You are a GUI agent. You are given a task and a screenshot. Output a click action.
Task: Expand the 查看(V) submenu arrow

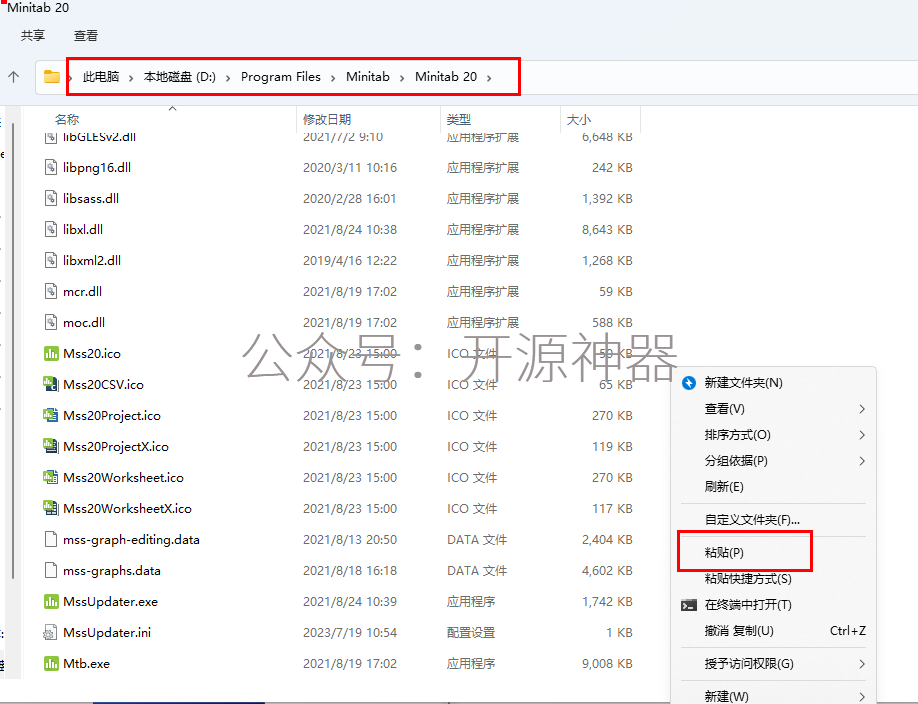tap(862, 409)
